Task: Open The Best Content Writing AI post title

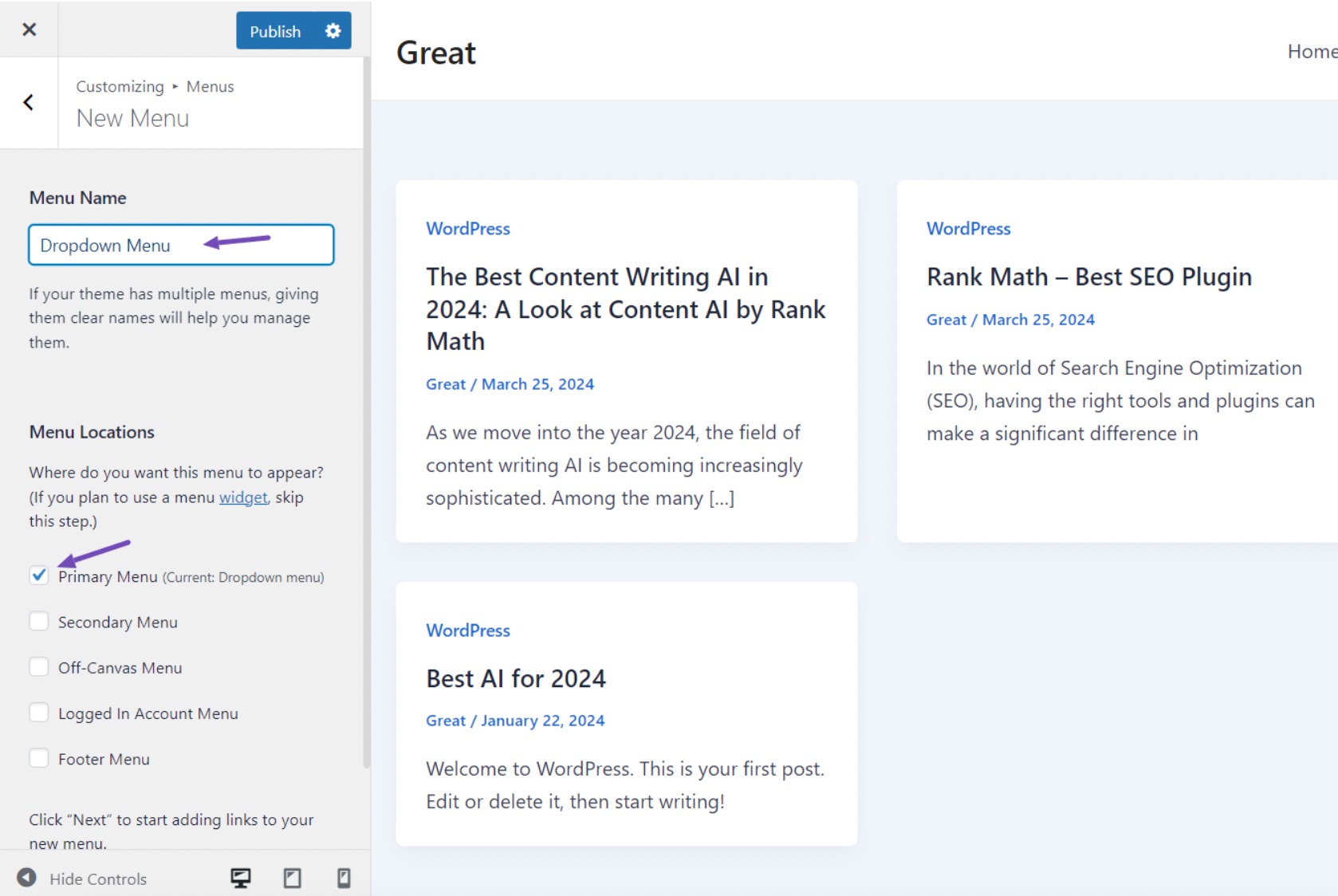Action: coord(626,309)
